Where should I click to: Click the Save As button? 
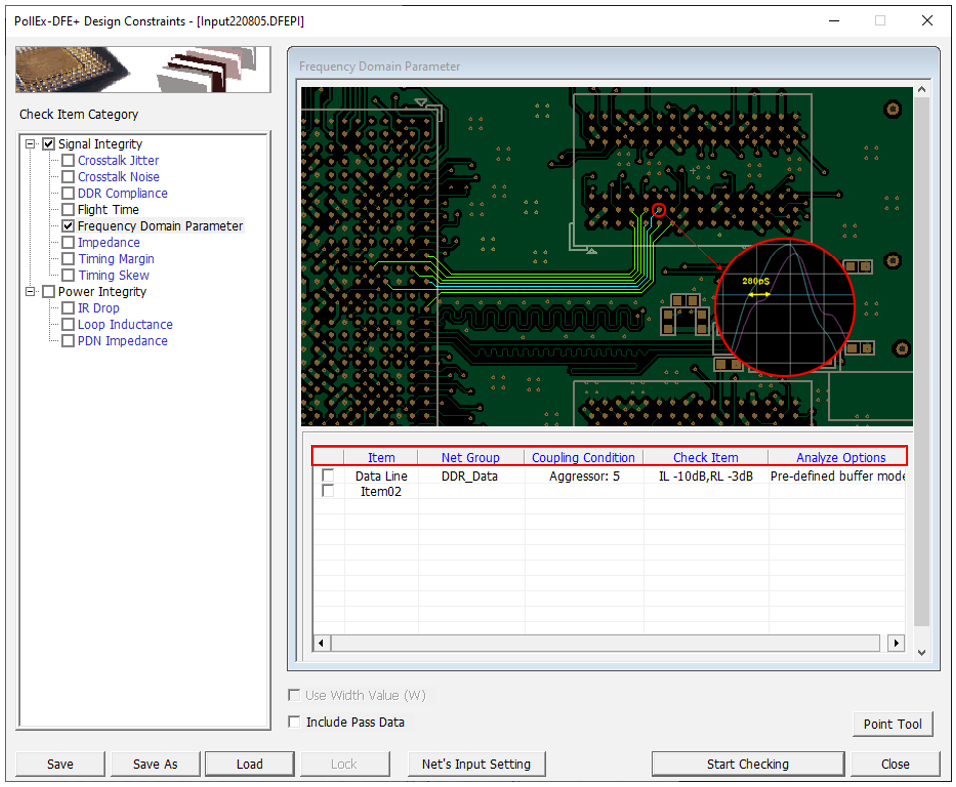pos(155,764)
